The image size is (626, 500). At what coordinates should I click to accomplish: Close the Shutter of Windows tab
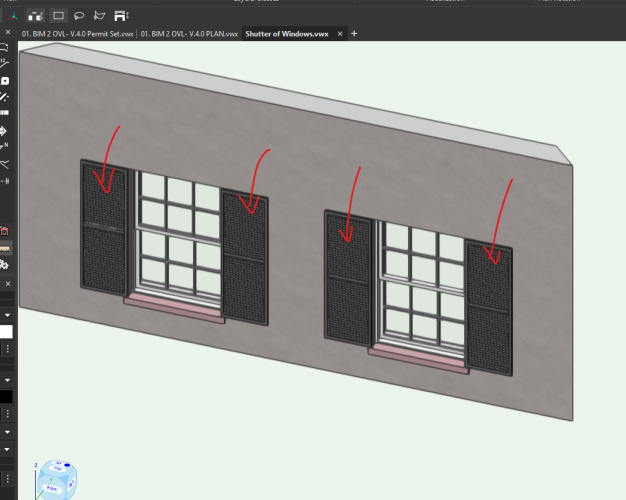tap(339, 34)
